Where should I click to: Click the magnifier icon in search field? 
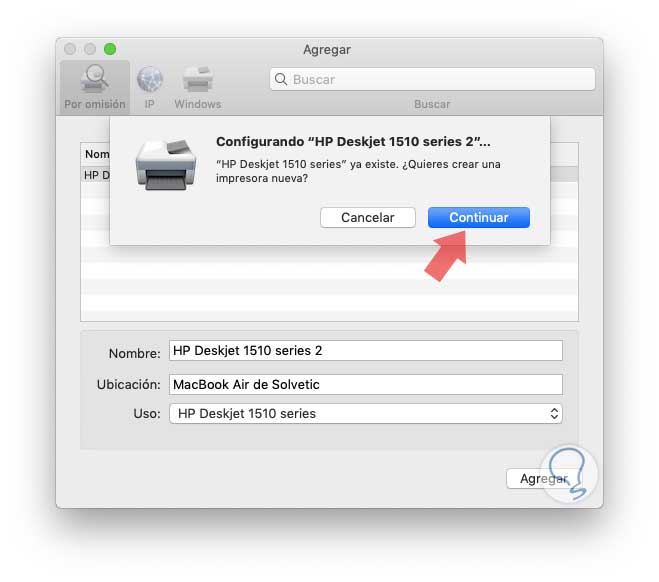click(x=281, y=79)
